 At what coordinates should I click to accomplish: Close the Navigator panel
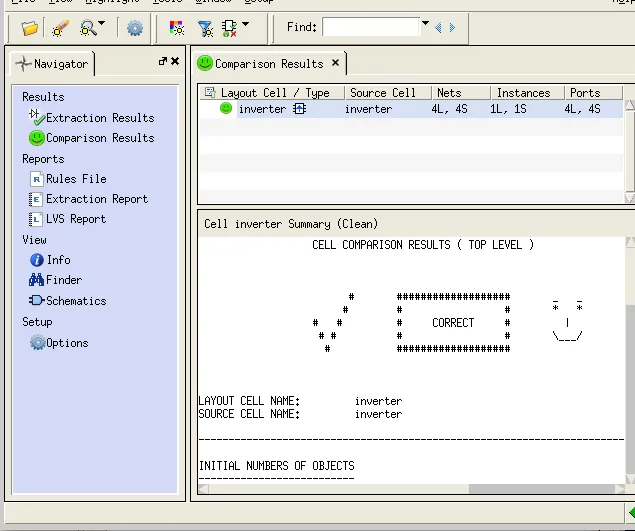click(175, 62)
